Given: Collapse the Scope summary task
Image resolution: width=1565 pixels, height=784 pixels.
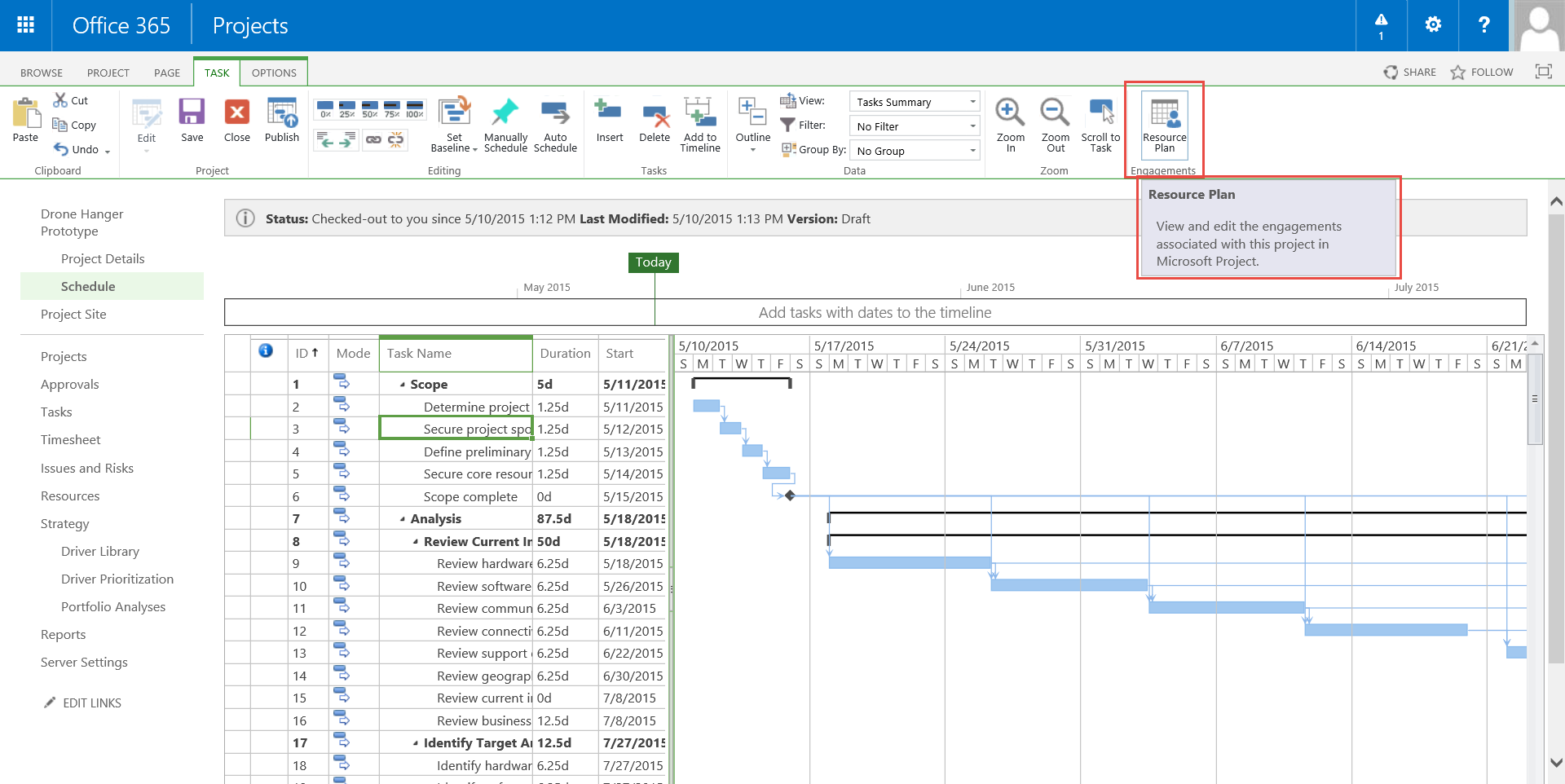Looking at the screenshot, I should (x=403, y=385).
